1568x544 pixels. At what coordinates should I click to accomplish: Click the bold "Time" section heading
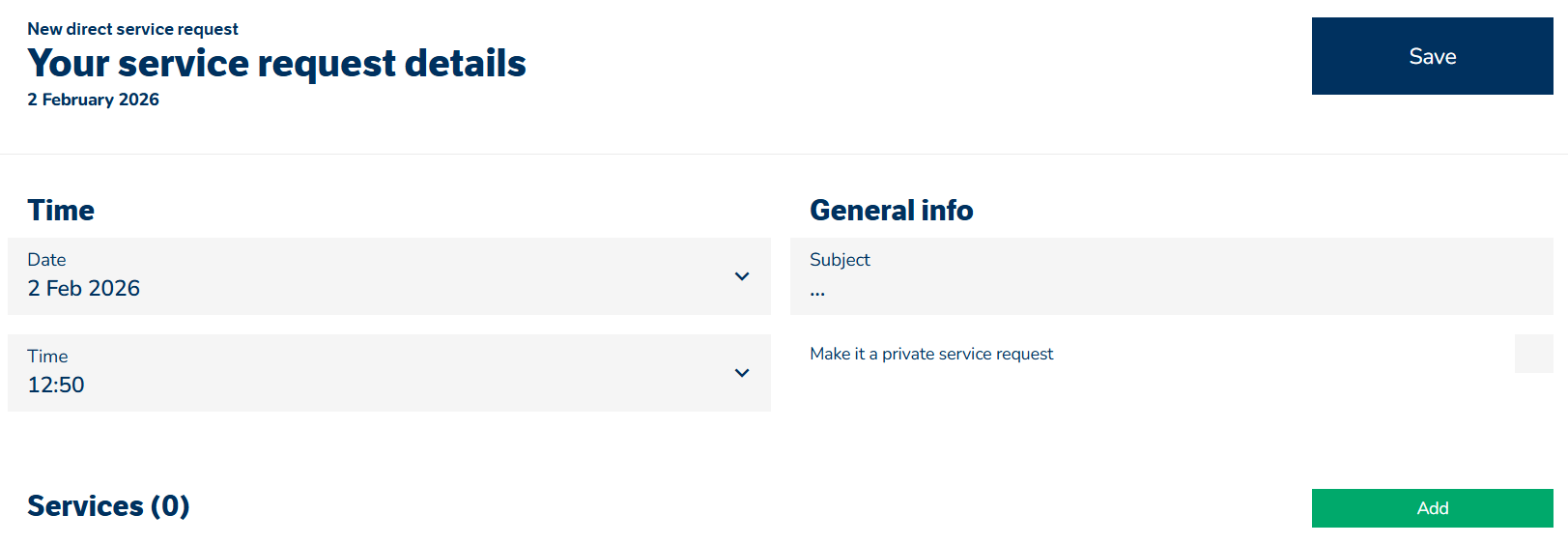[x=61, y=211]
